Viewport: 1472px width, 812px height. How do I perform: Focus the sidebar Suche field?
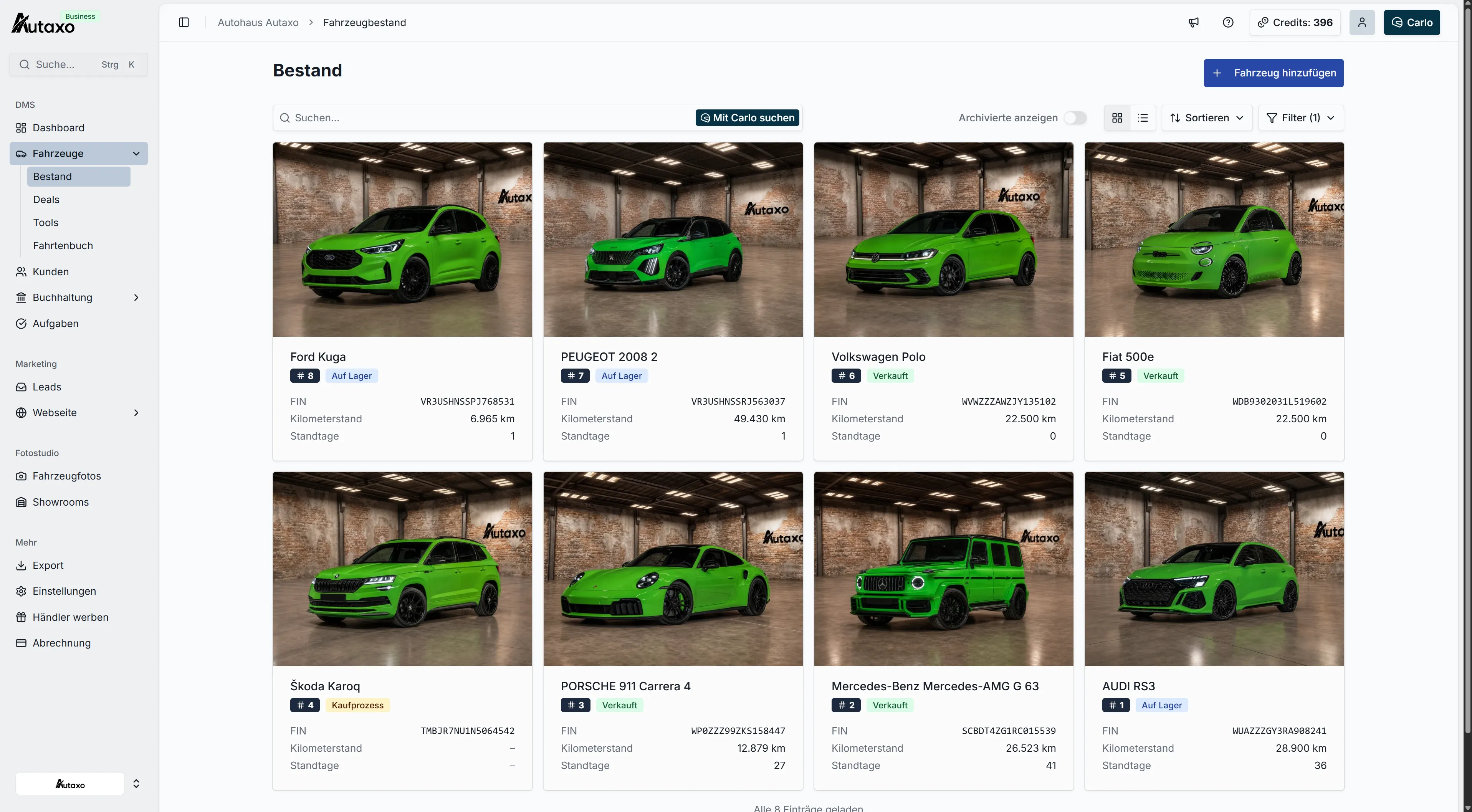point(79,64)
